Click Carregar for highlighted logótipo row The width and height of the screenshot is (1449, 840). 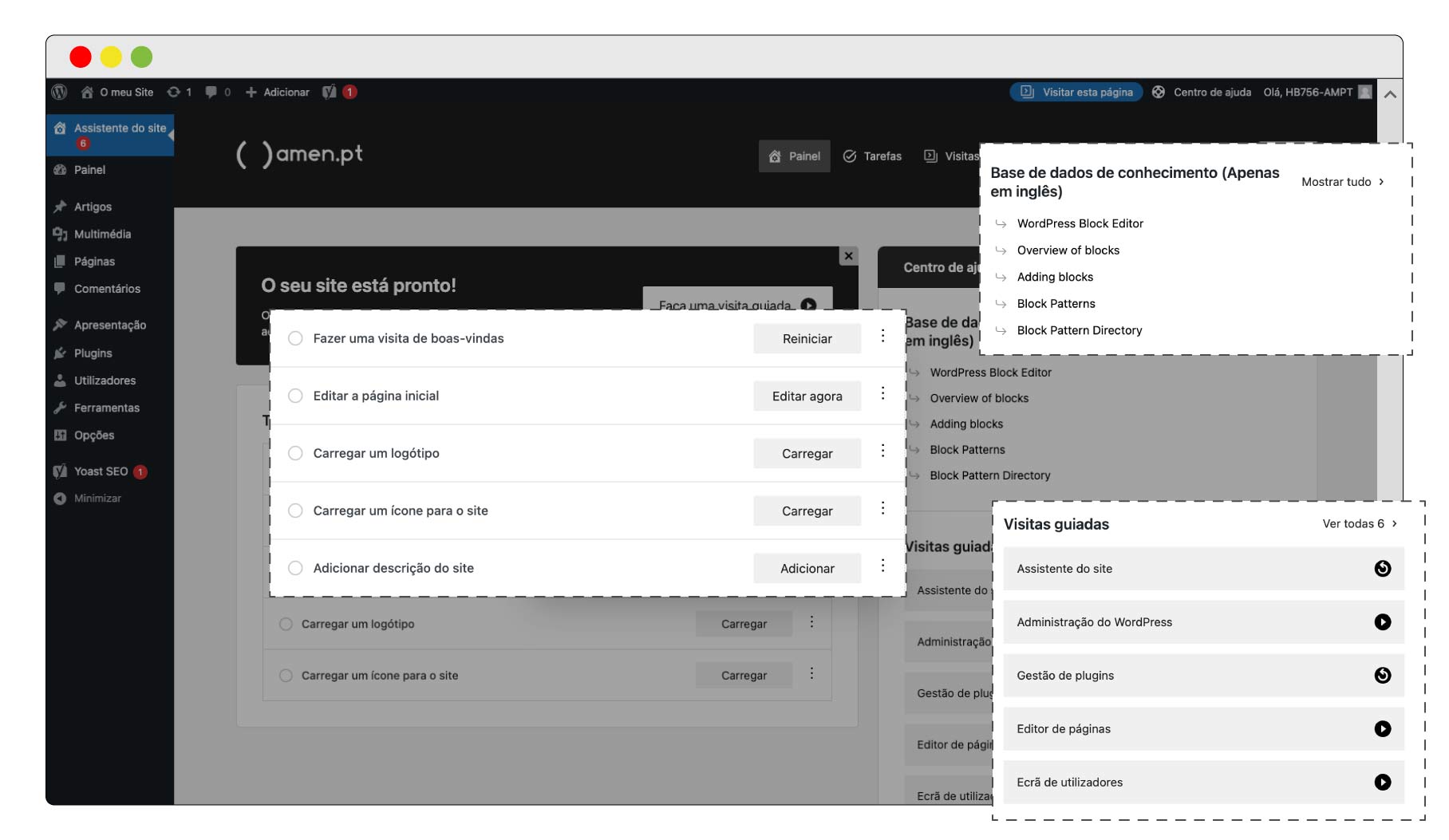[x=807, y=453]
